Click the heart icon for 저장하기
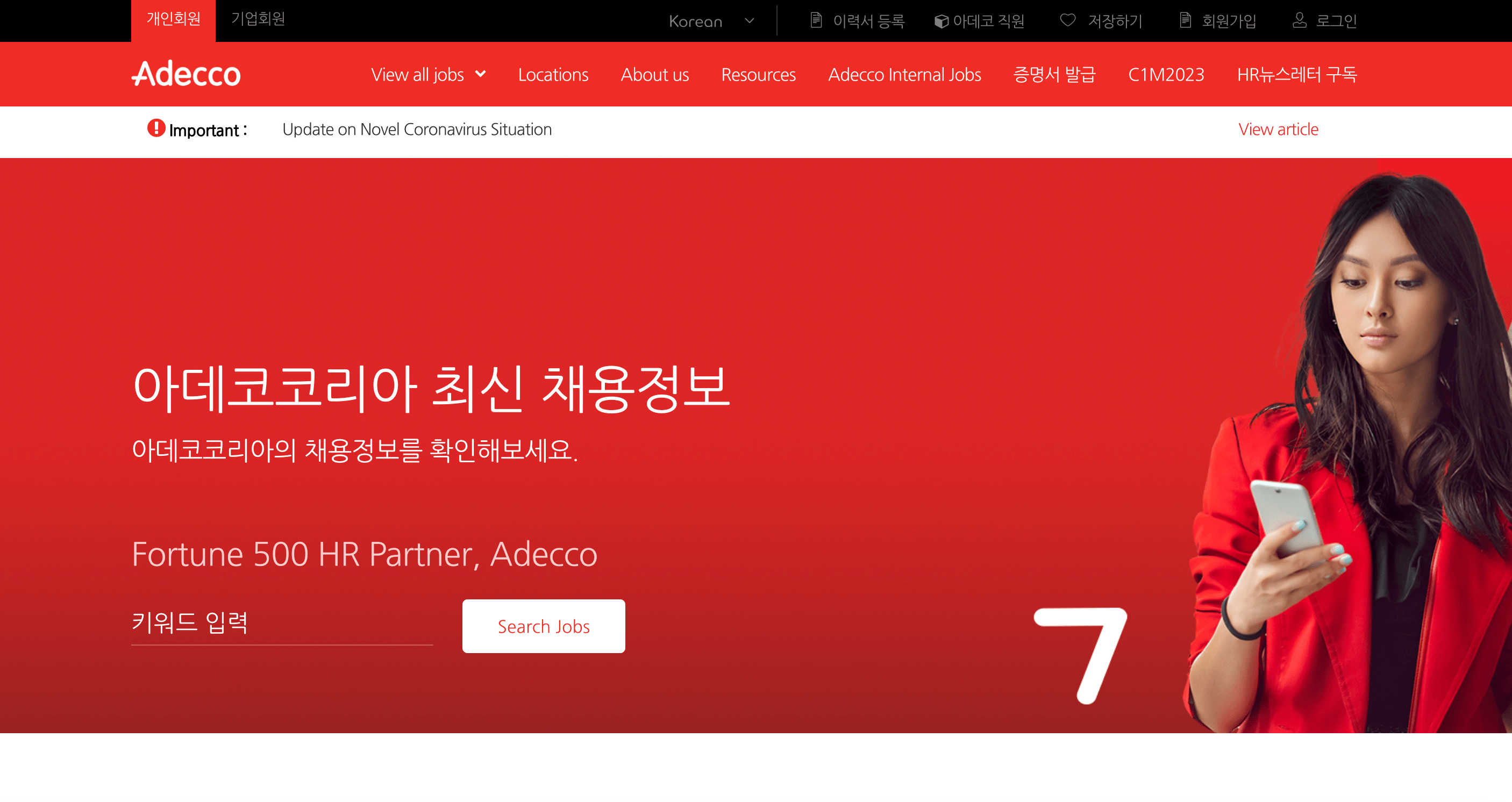 [x=1068, y=20]
